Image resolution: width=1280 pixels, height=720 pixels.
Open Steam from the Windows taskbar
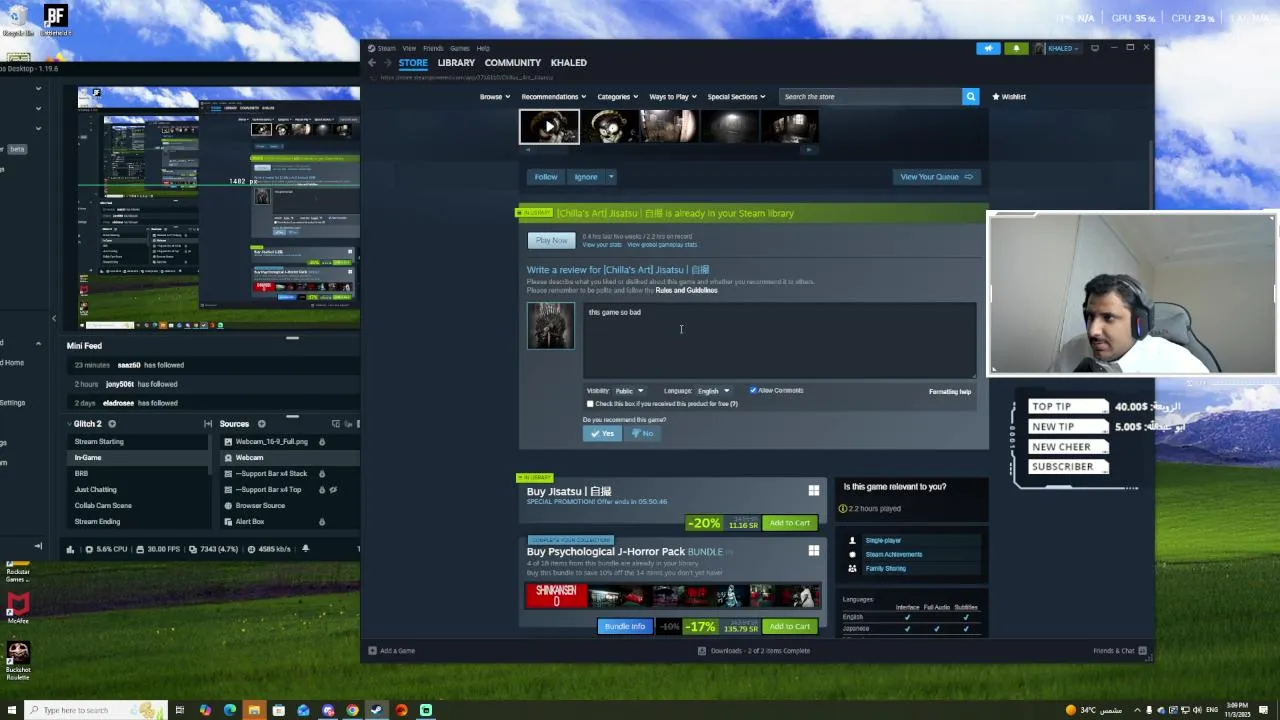377,710
